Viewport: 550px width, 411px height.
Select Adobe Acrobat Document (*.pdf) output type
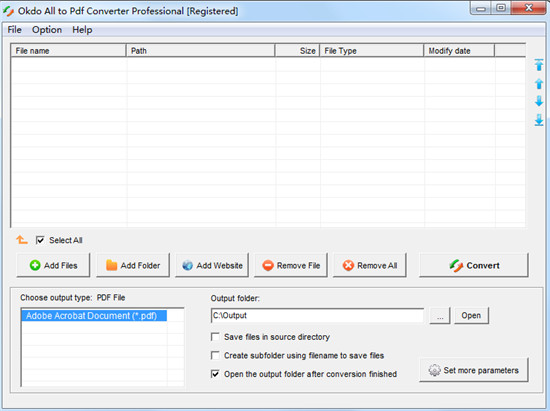94,316
